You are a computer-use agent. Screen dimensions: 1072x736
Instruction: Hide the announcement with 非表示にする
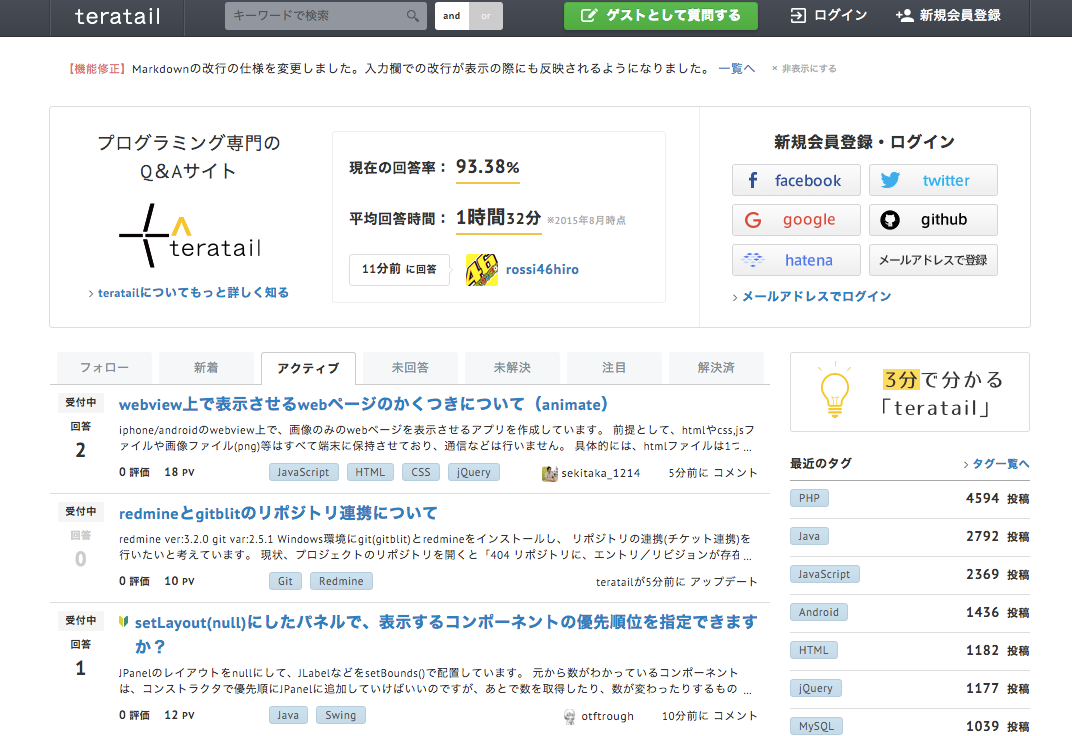804,68
